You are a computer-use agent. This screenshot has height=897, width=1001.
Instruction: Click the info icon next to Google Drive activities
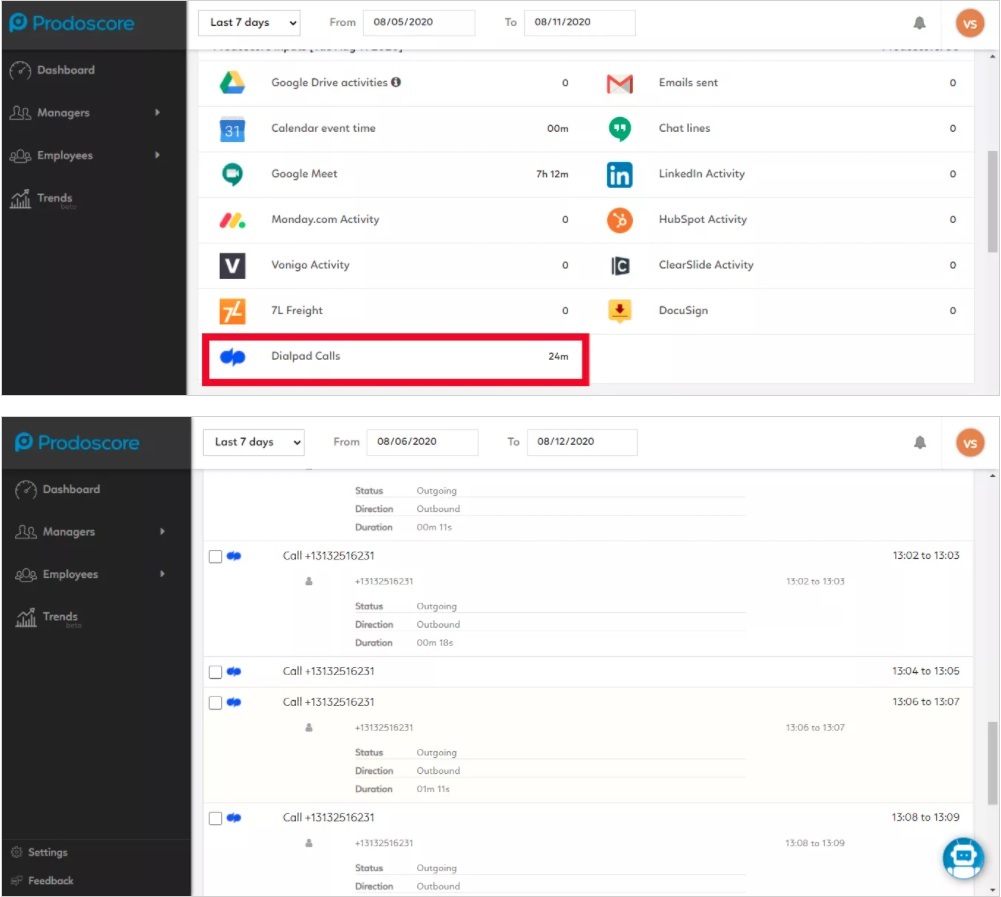click(396, 82)
